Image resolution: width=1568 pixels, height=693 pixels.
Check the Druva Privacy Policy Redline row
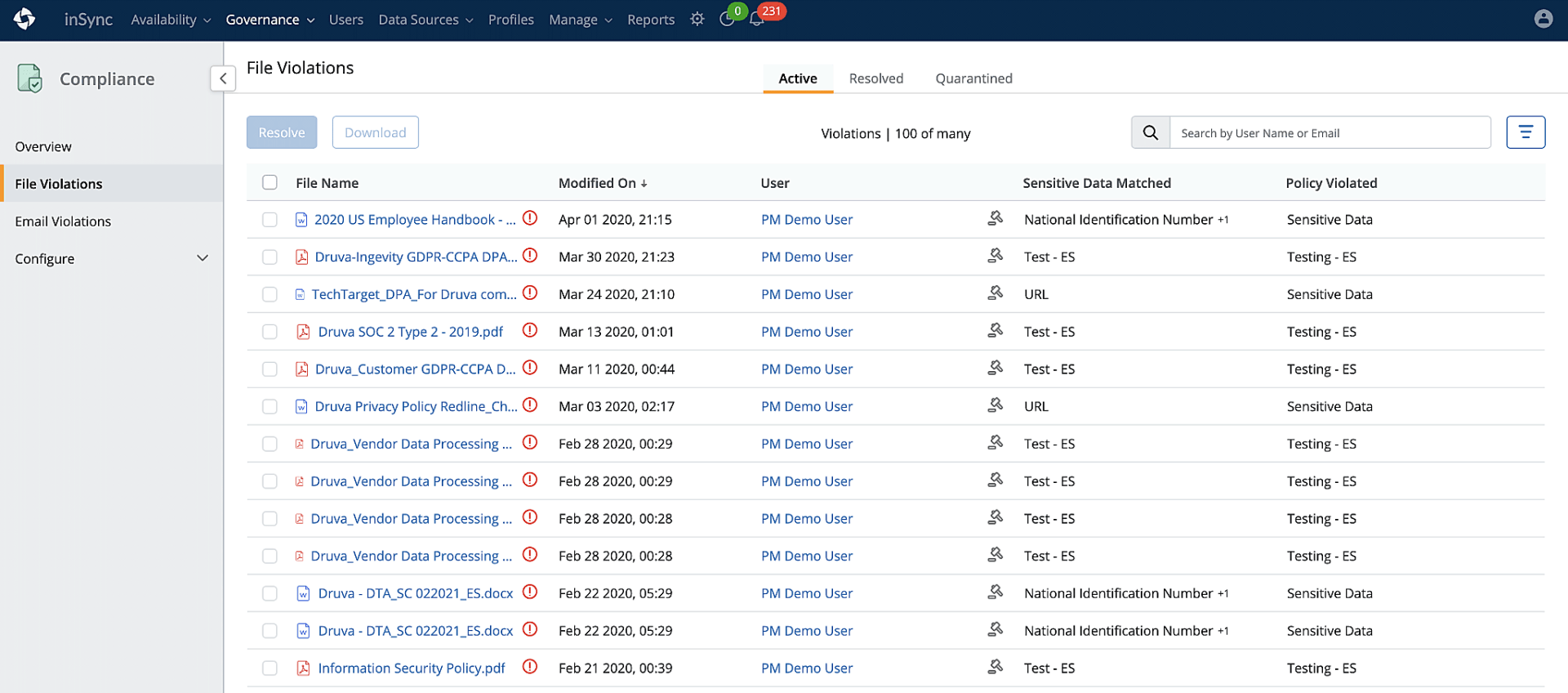(269, 407)
